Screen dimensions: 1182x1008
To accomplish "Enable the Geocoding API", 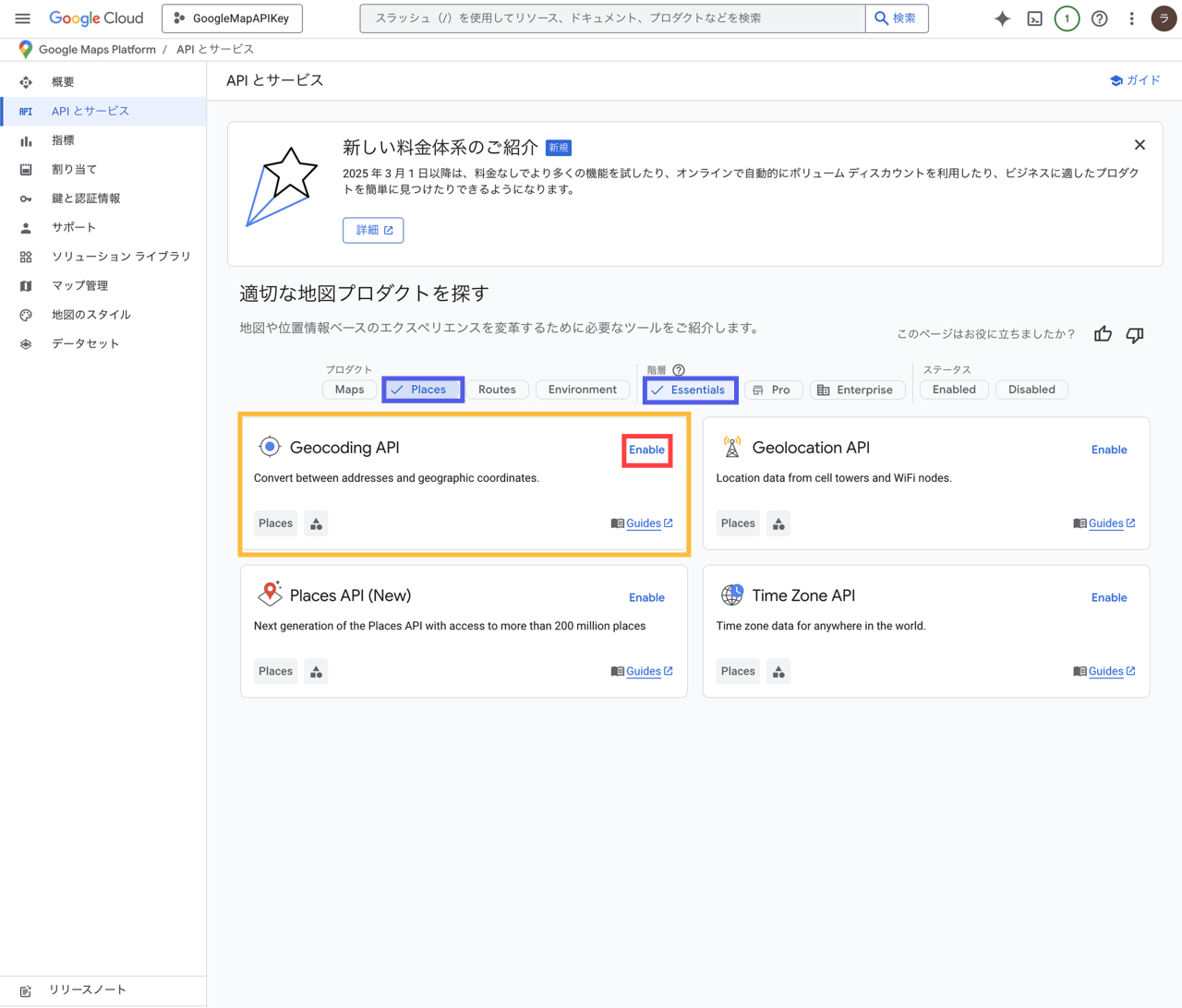I will point(646,450).
